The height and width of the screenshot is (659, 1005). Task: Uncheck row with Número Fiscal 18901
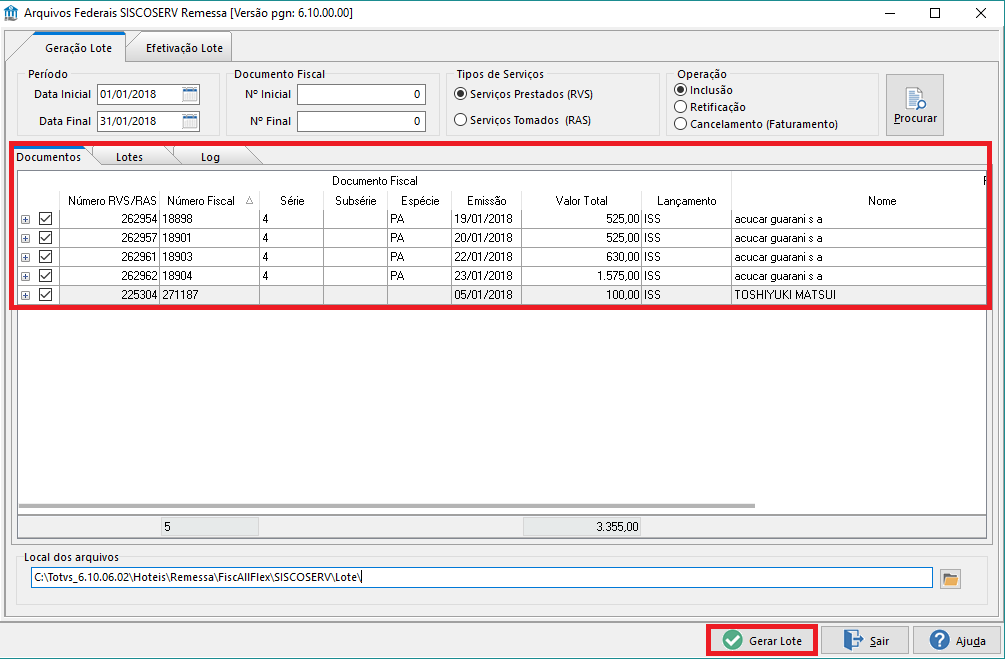46,238
